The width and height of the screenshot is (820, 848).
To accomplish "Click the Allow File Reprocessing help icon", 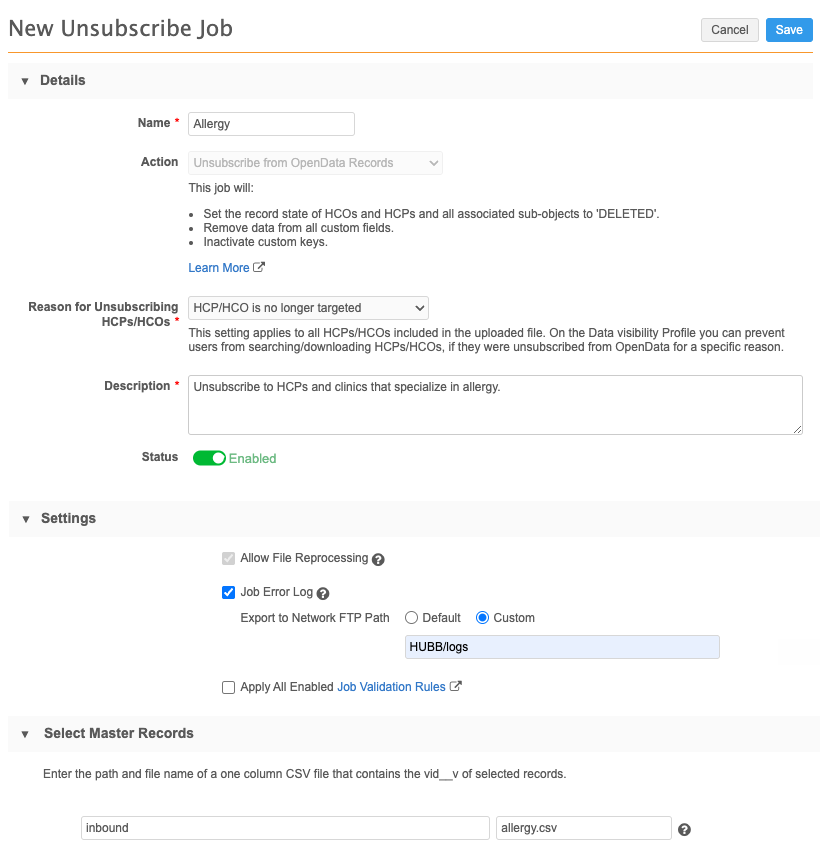I will (x=379, y=560).
